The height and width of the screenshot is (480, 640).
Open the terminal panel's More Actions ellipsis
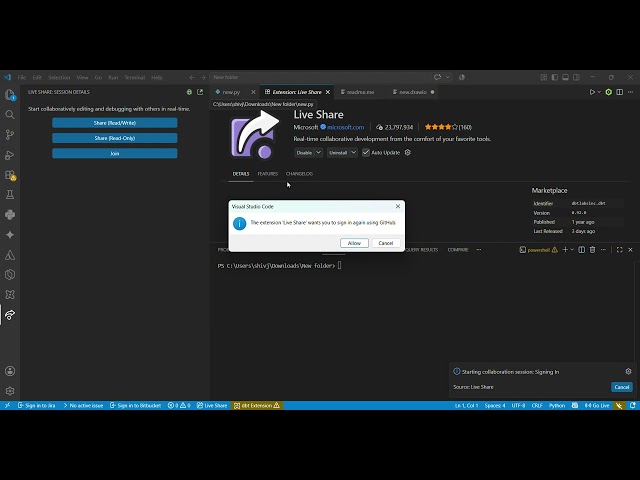pos(603,249)
